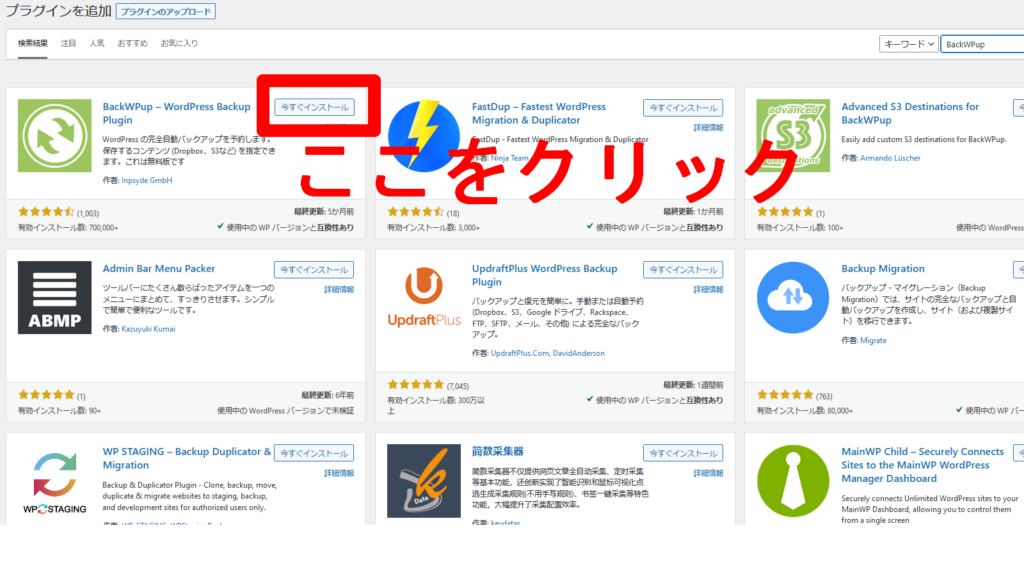
Task: Open the MainWP Child title link
Action: (x=922, y=465)
